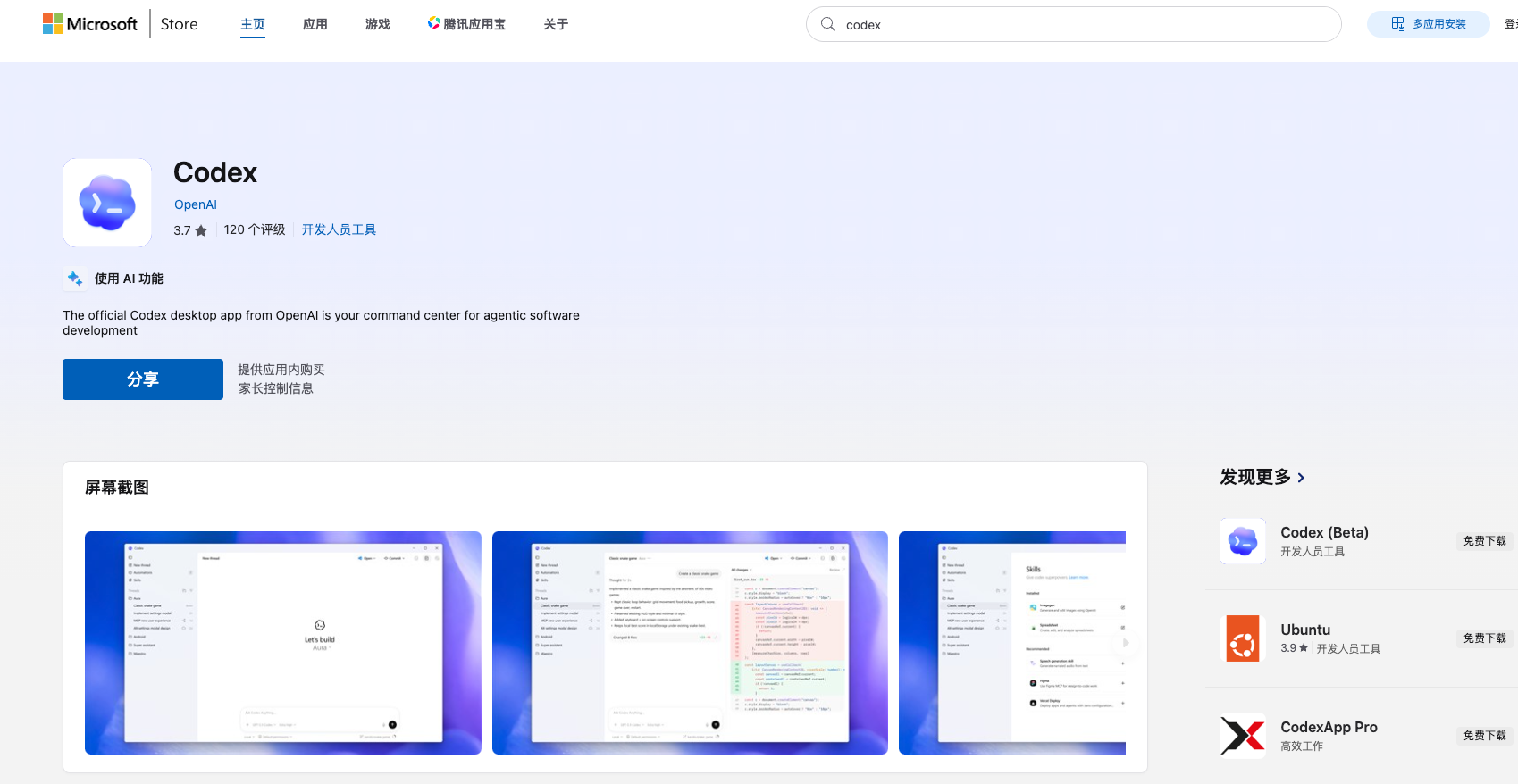Screen dimensions: 1518x784
Task: Click the Tencent 应用宝 colorful logo icon
Action: point(434,23)
